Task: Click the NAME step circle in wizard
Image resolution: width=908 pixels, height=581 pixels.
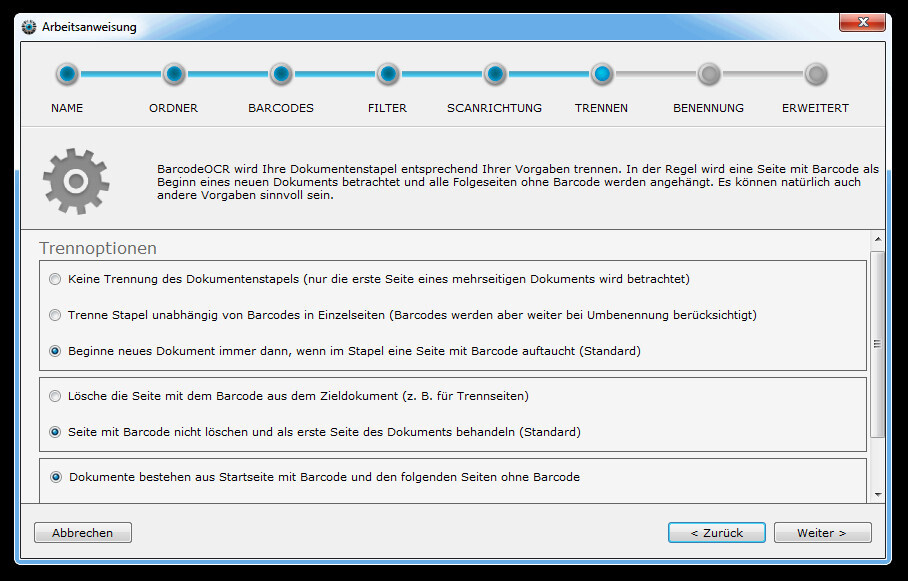Action: pos(67,74)
